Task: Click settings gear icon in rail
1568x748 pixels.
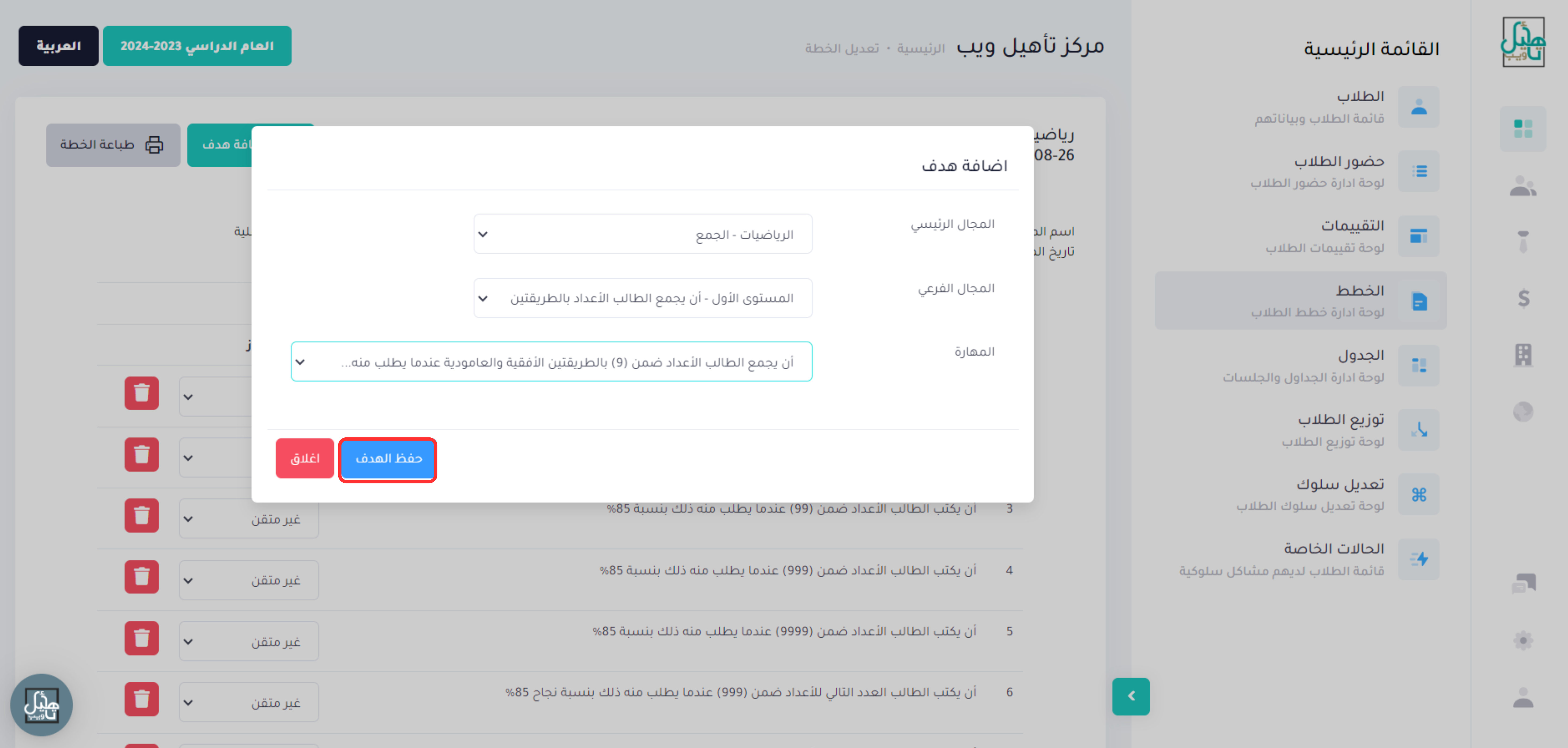Action: coord(1523,640)
